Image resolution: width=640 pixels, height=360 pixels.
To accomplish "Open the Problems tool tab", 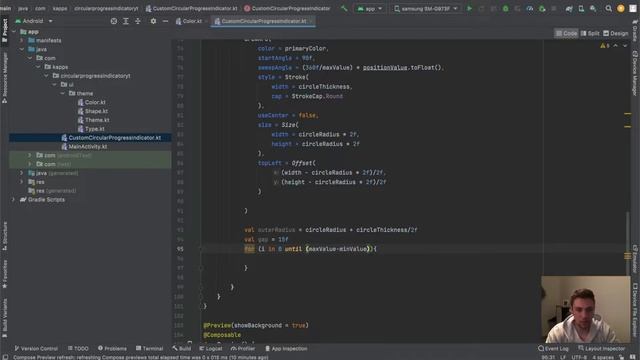I will pos(113,349).
